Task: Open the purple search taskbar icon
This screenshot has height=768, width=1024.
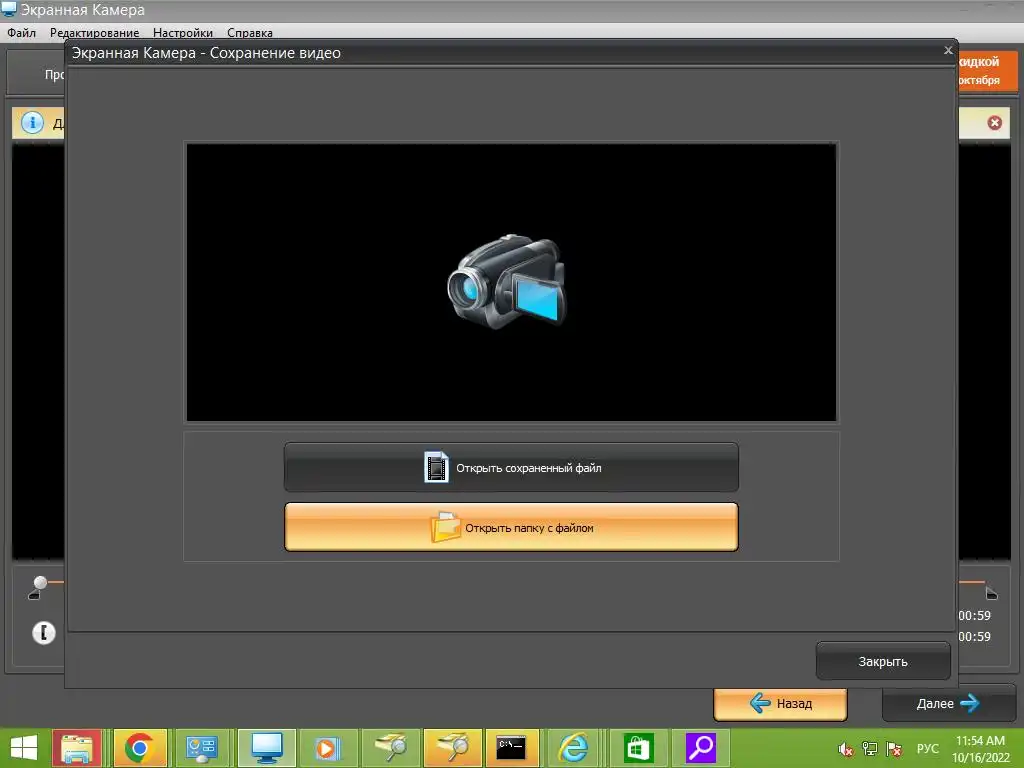Action: point(701,748)
